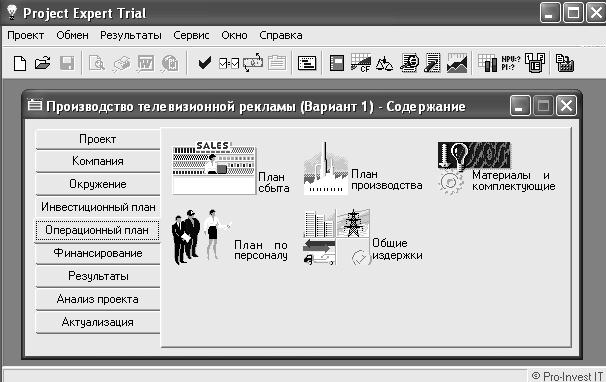Minimize the Содержание child window

pos(520,106)
